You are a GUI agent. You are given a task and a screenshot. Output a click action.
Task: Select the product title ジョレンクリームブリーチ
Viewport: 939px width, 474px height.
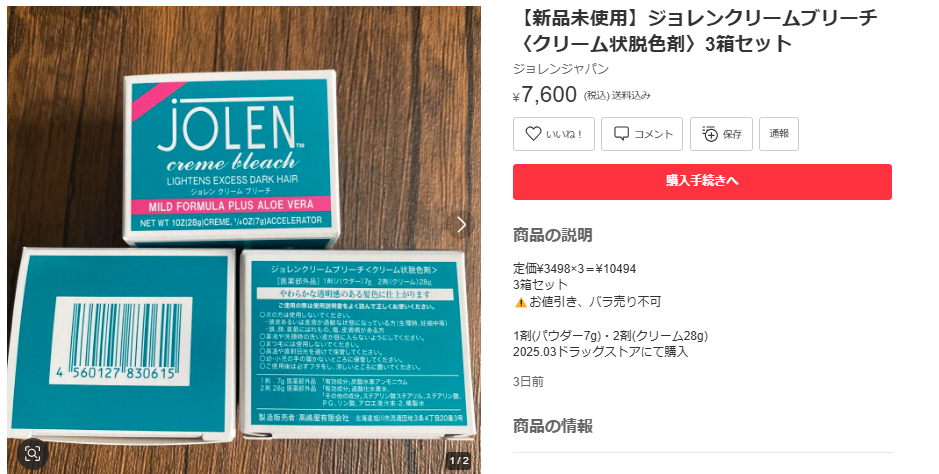(x=695, y=31)
